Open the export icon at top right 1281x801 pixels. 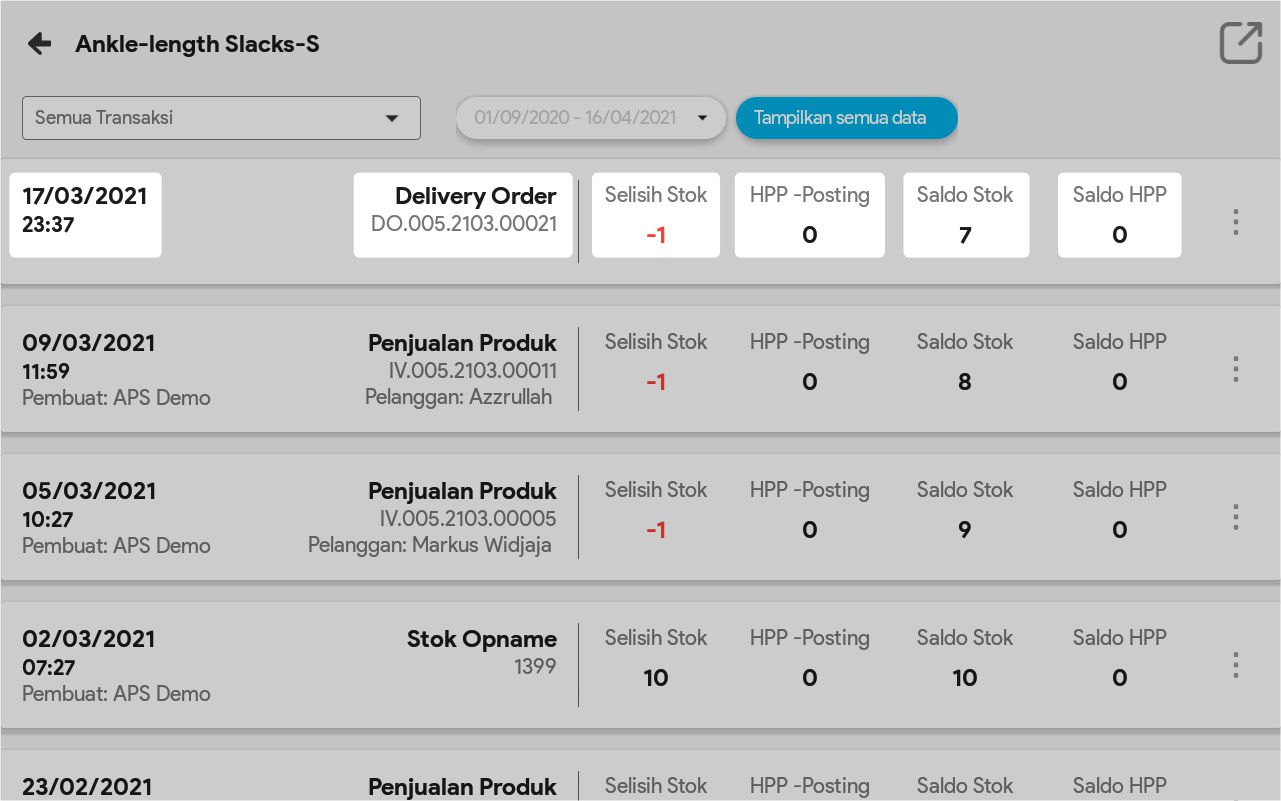[1240, 43]
